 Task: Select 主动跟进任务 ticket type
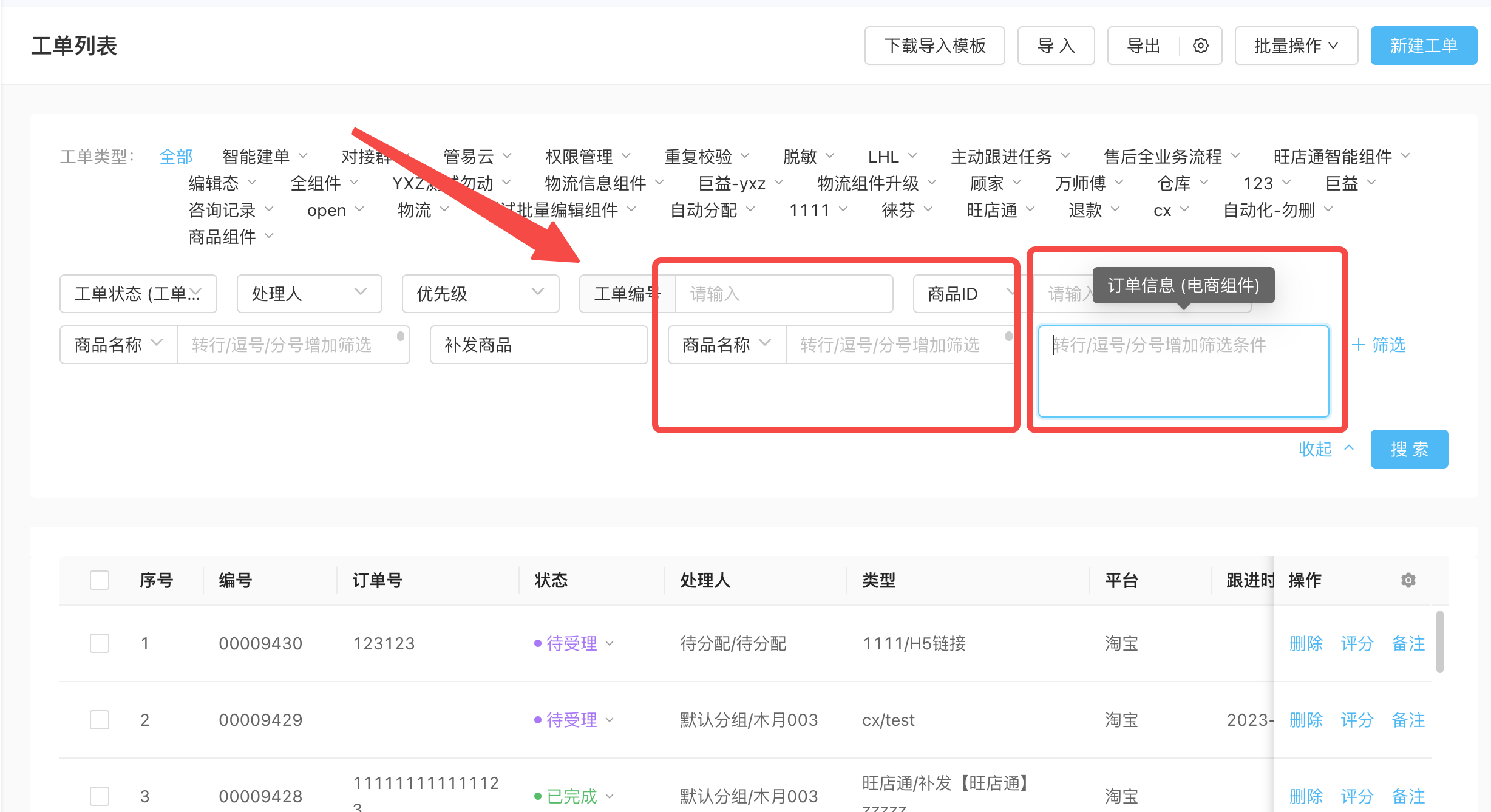click(x=1010, y=157)
